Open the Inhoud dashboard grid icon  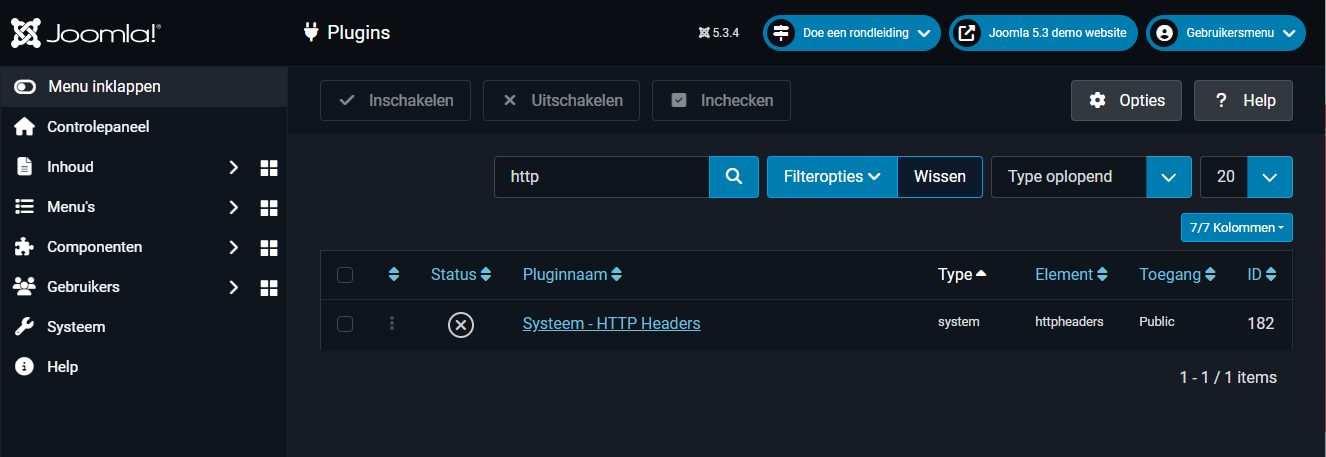[268, 168]
